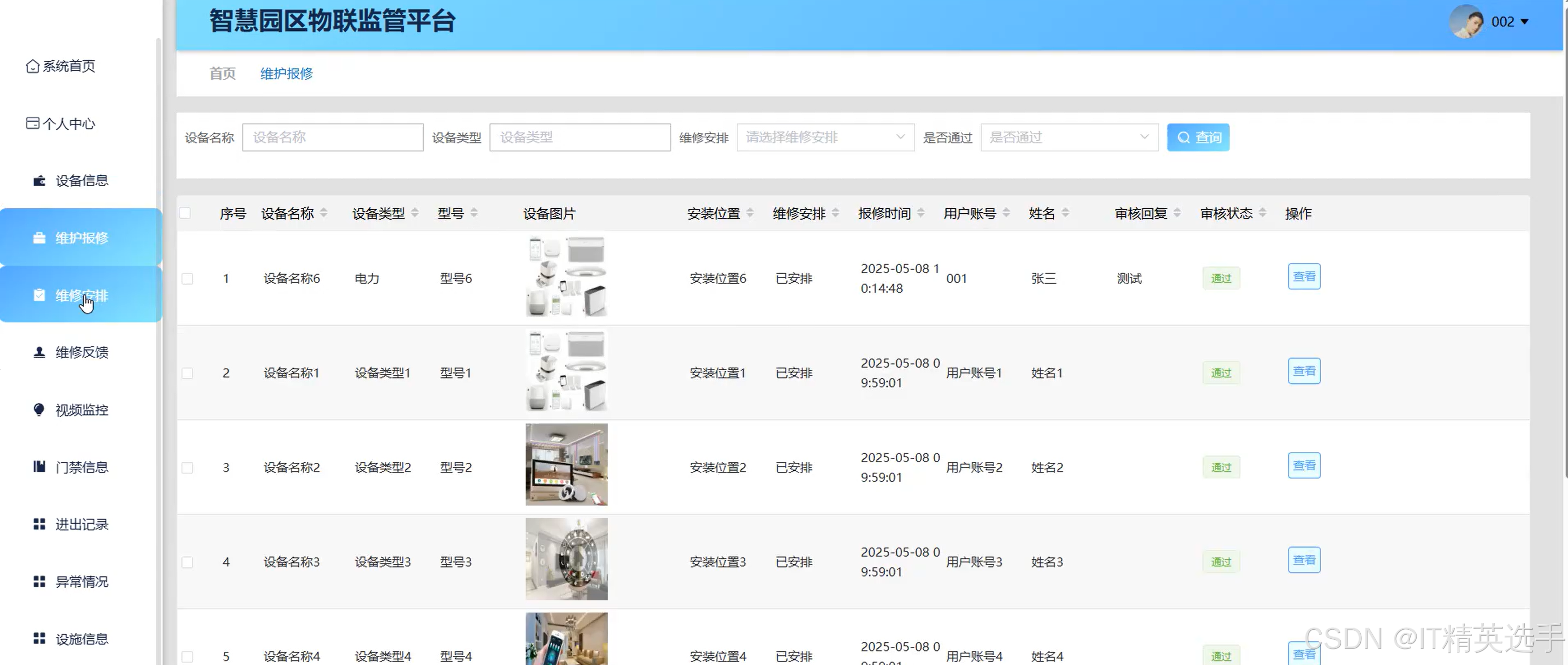The height and width of the screenshot is (665, 1568).
Task: Click the 电力 device type cell
Action: (367, 279)
